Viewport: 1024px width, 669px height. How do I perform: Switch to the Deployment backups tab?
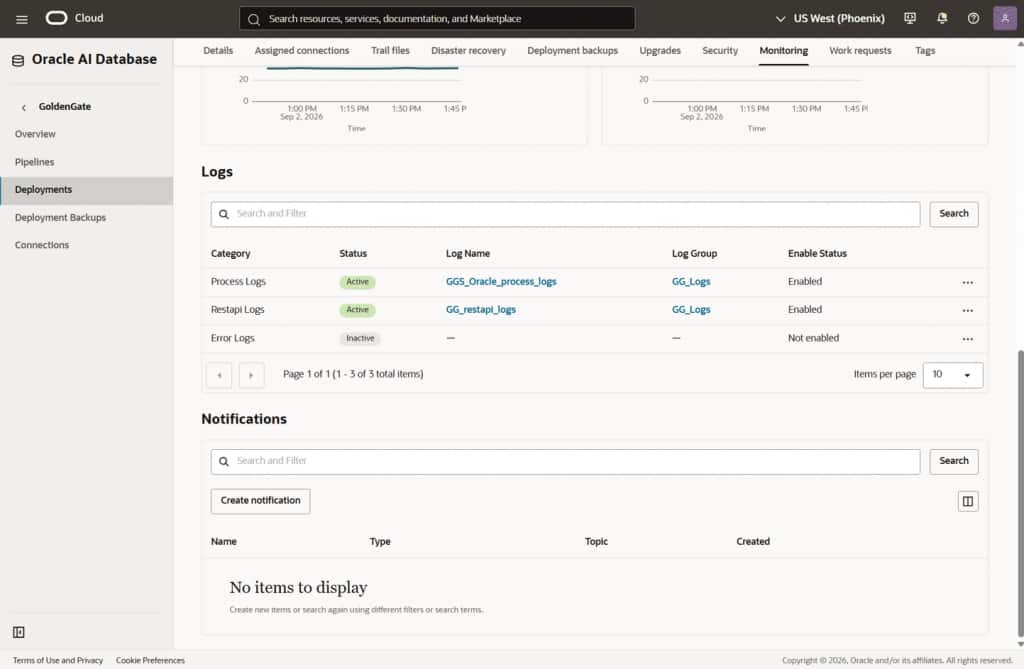tap(572, 50)
